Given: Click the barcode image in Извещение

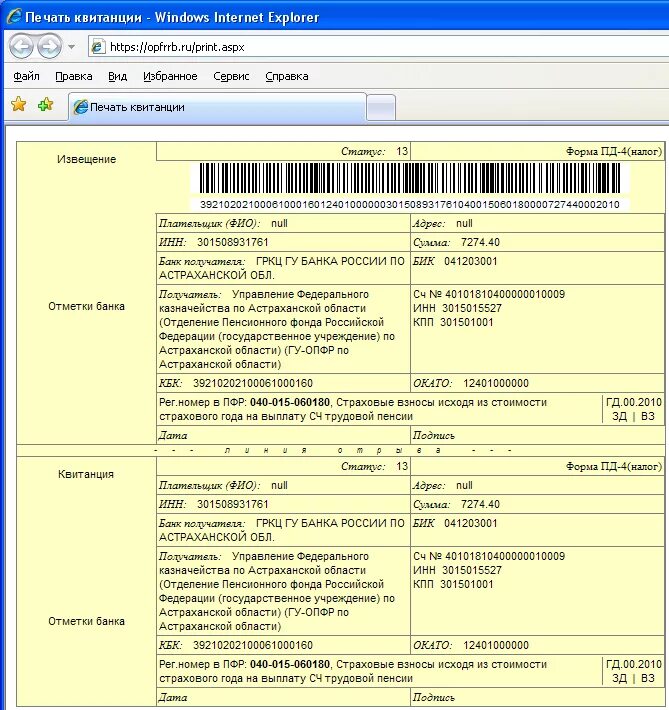Looking at the screenshot, I should click(x=410, y=178).
